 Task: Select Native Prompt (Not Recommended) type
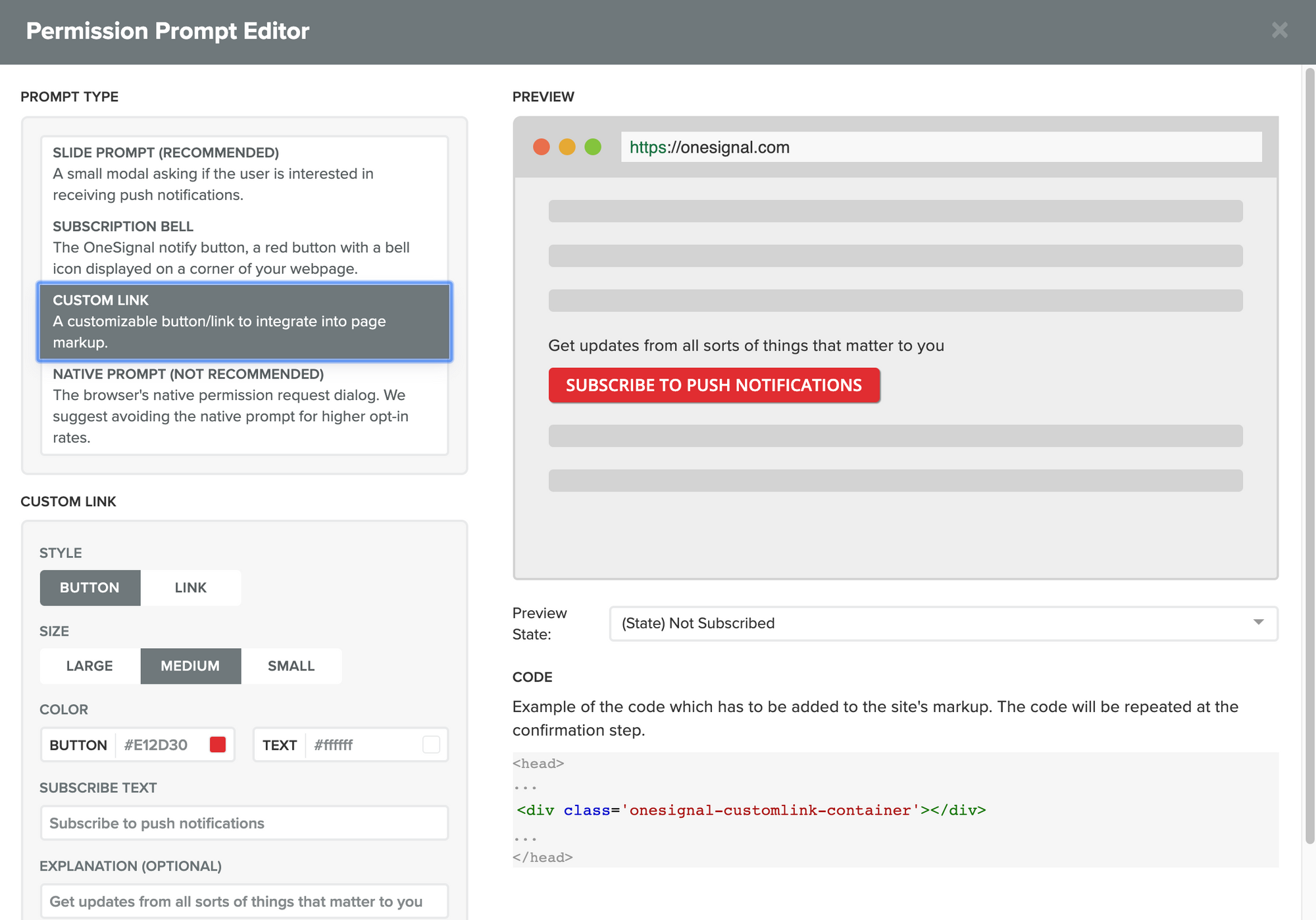tap(244, 405)
